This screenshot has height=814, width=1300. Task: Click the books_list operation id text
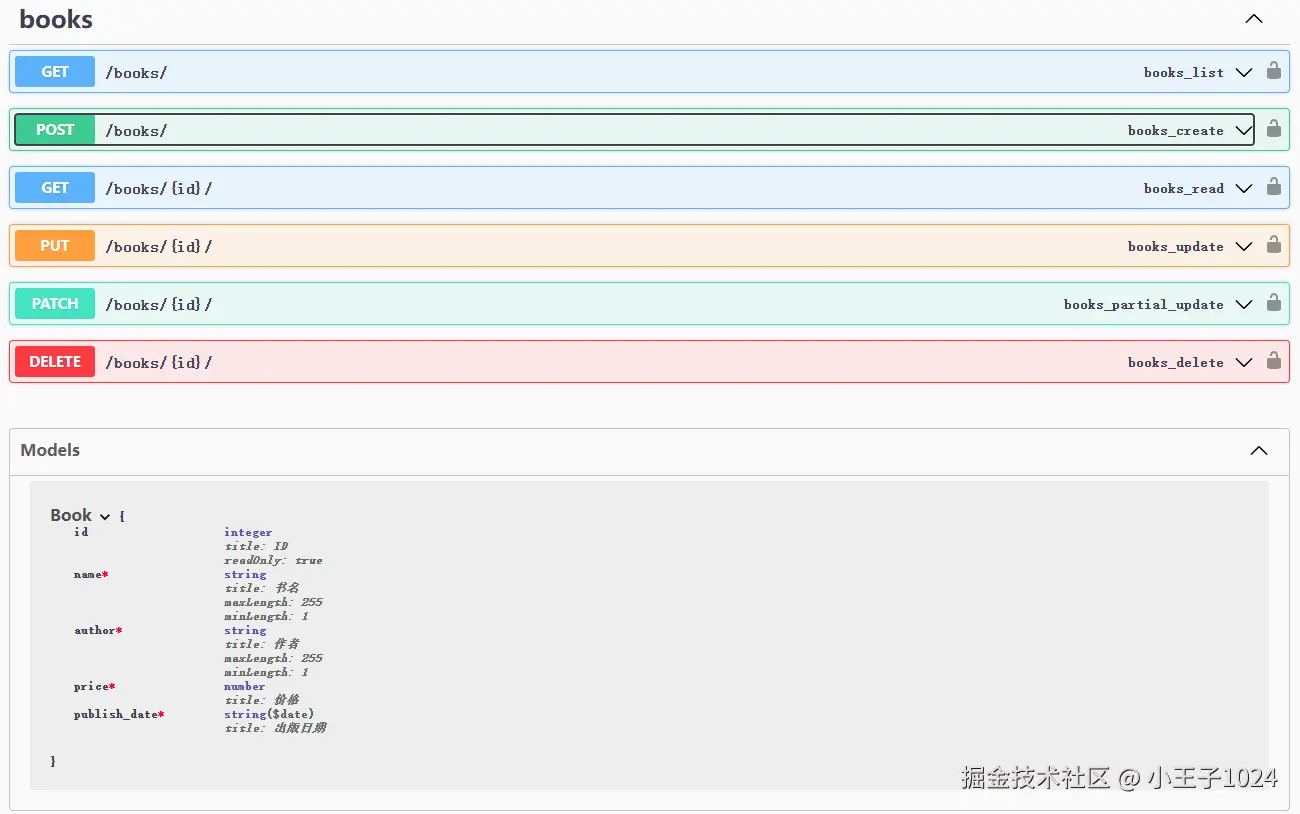tap(1184, 73)
